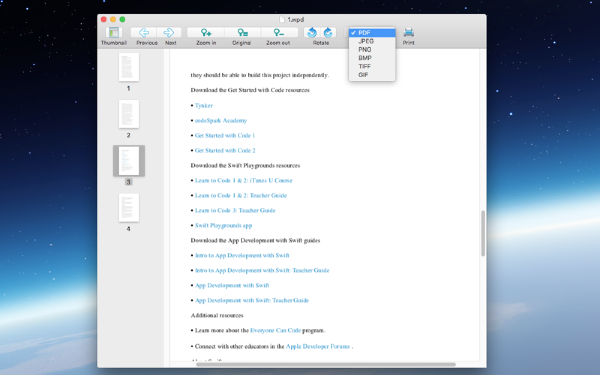The height and width of the screenshot is (375, 600).
Task: Open the Swift Playgrounds app link
Action: click(x=223, y=225)
